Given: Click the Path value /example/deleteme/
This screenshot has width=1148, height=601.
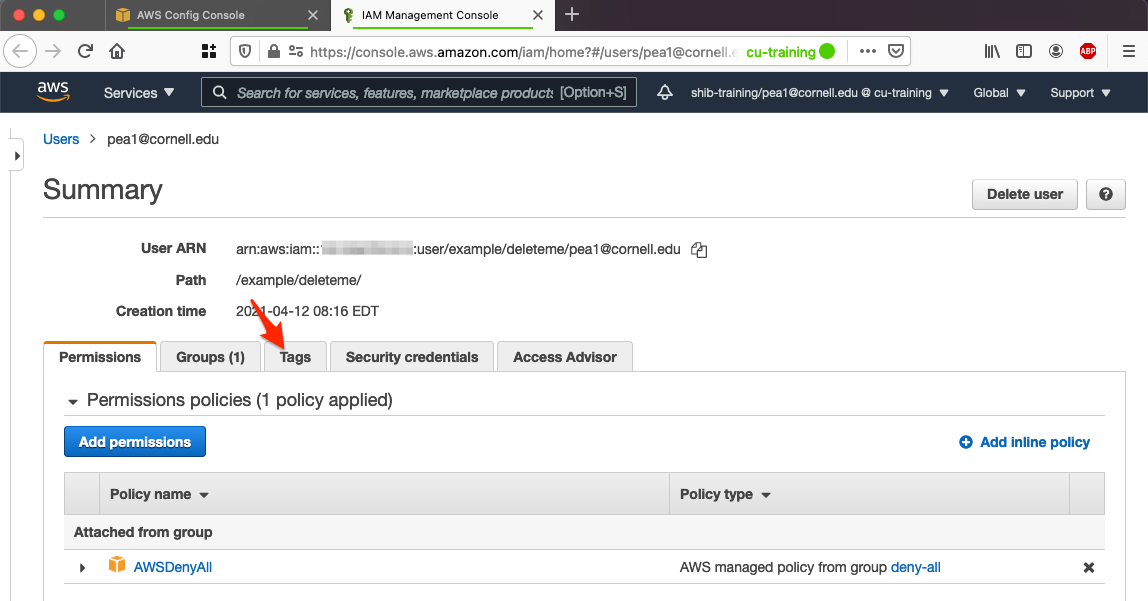Looking at the screenshot, I should tap(298, 280).
